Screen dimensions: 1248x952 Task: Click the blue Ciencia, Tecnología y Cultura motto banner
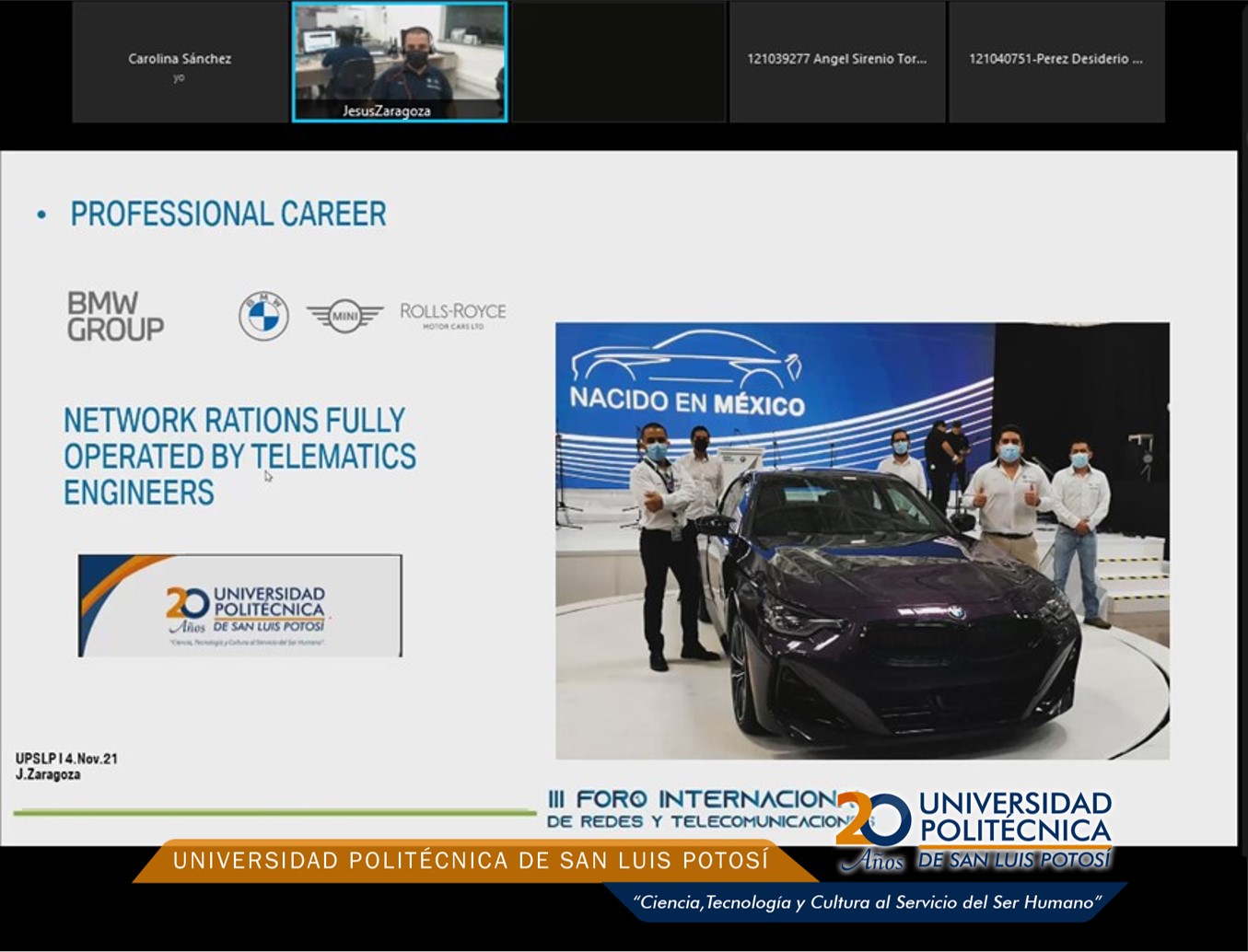(x=866, y=902)
